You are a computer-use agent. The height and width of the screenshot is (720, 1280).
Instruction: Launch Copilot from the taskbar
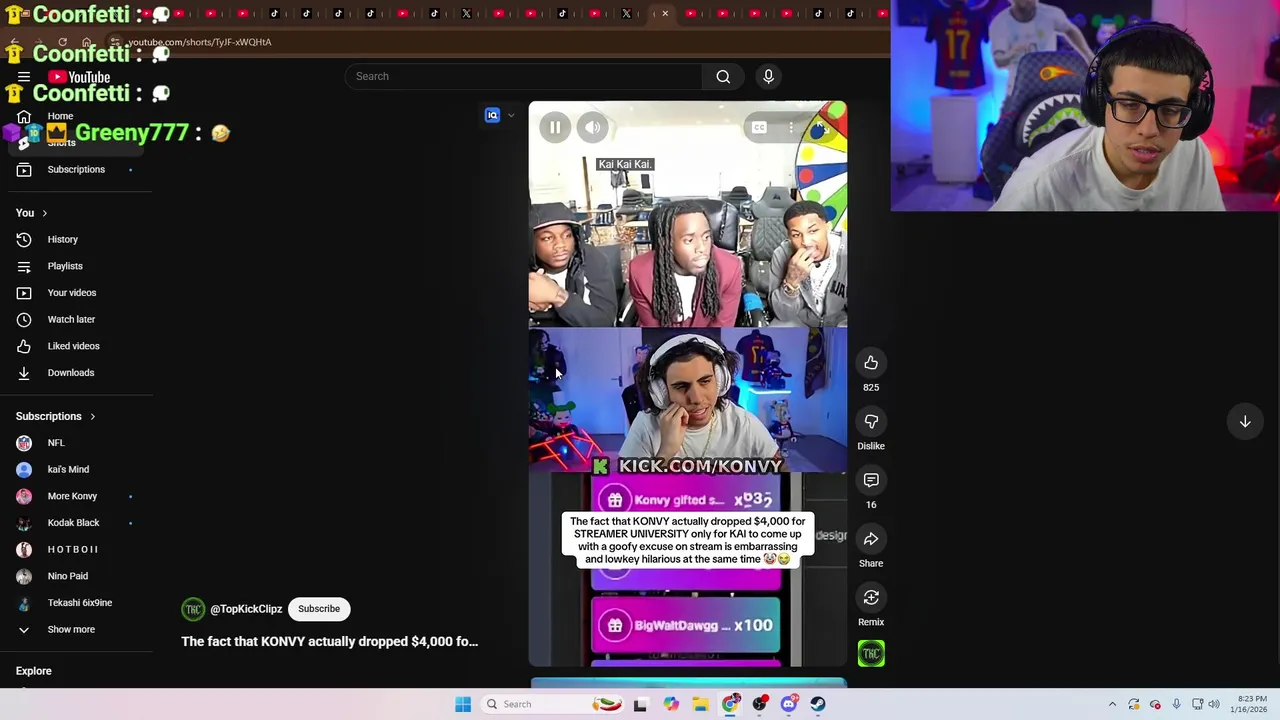[671, 704]
